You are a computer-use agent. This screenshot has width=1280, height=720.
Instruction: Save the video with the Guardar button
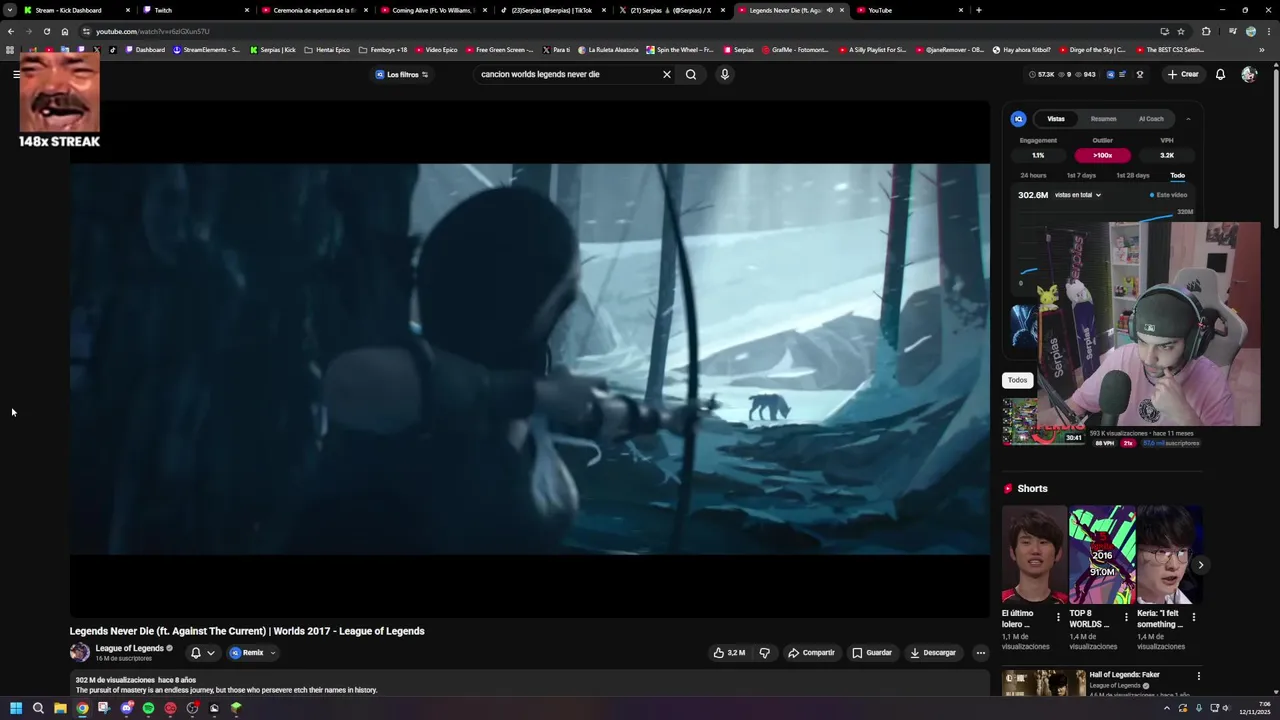[872, 653]
